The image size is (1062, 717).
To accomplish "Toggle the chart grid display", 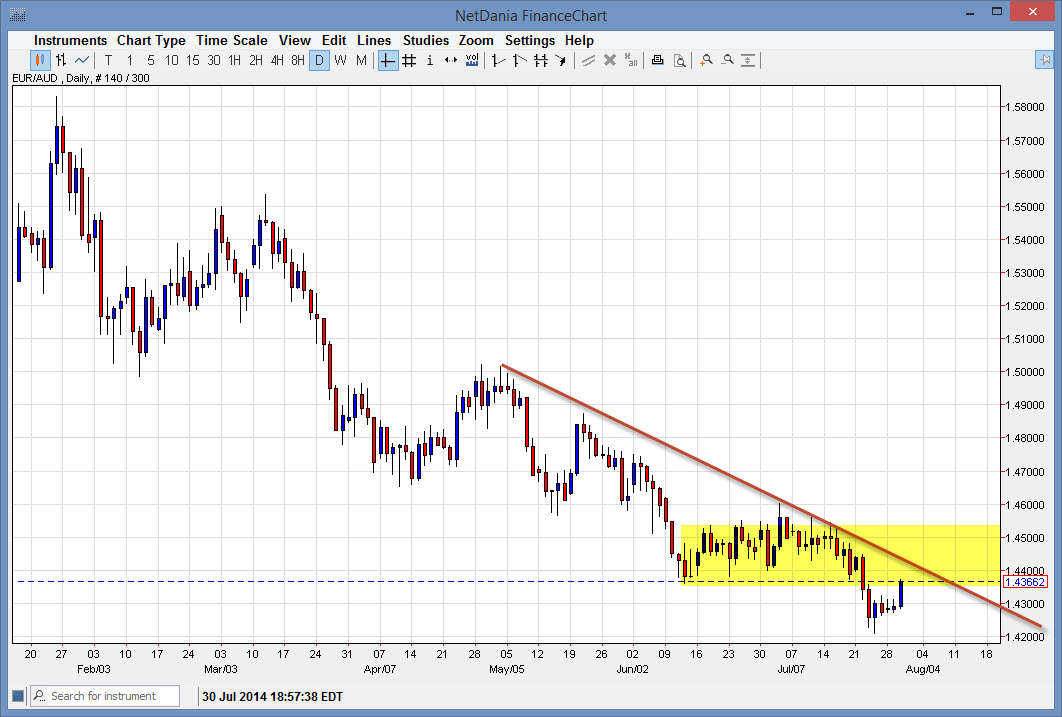I will [x=408, y=60].
